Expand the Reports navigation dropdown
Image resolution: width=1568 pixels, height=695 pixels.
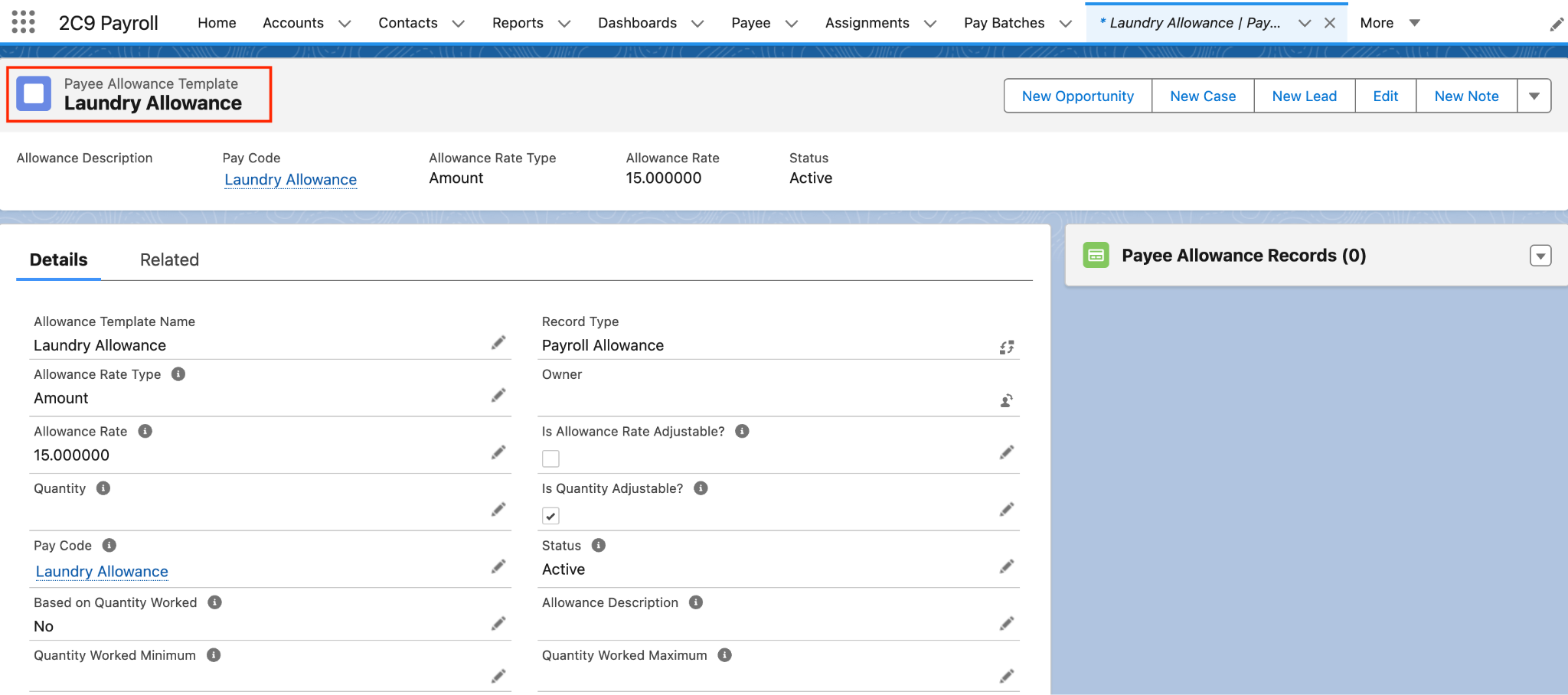pyautogui.click(x=564, y=24)
